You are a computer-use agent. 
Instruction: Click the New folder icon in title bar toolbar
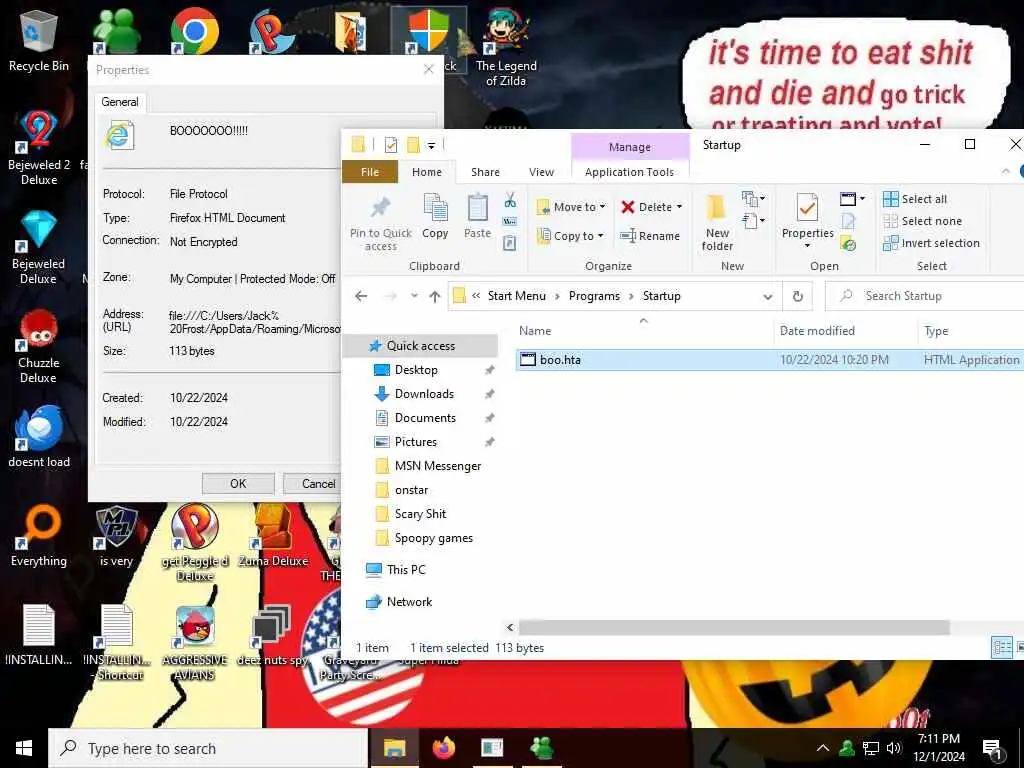(x=413, y=144)
